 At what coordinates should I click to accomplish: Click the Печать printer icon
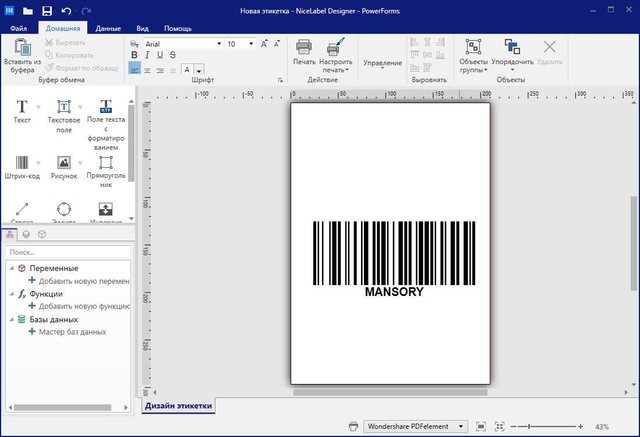click(x=304, y=47)
